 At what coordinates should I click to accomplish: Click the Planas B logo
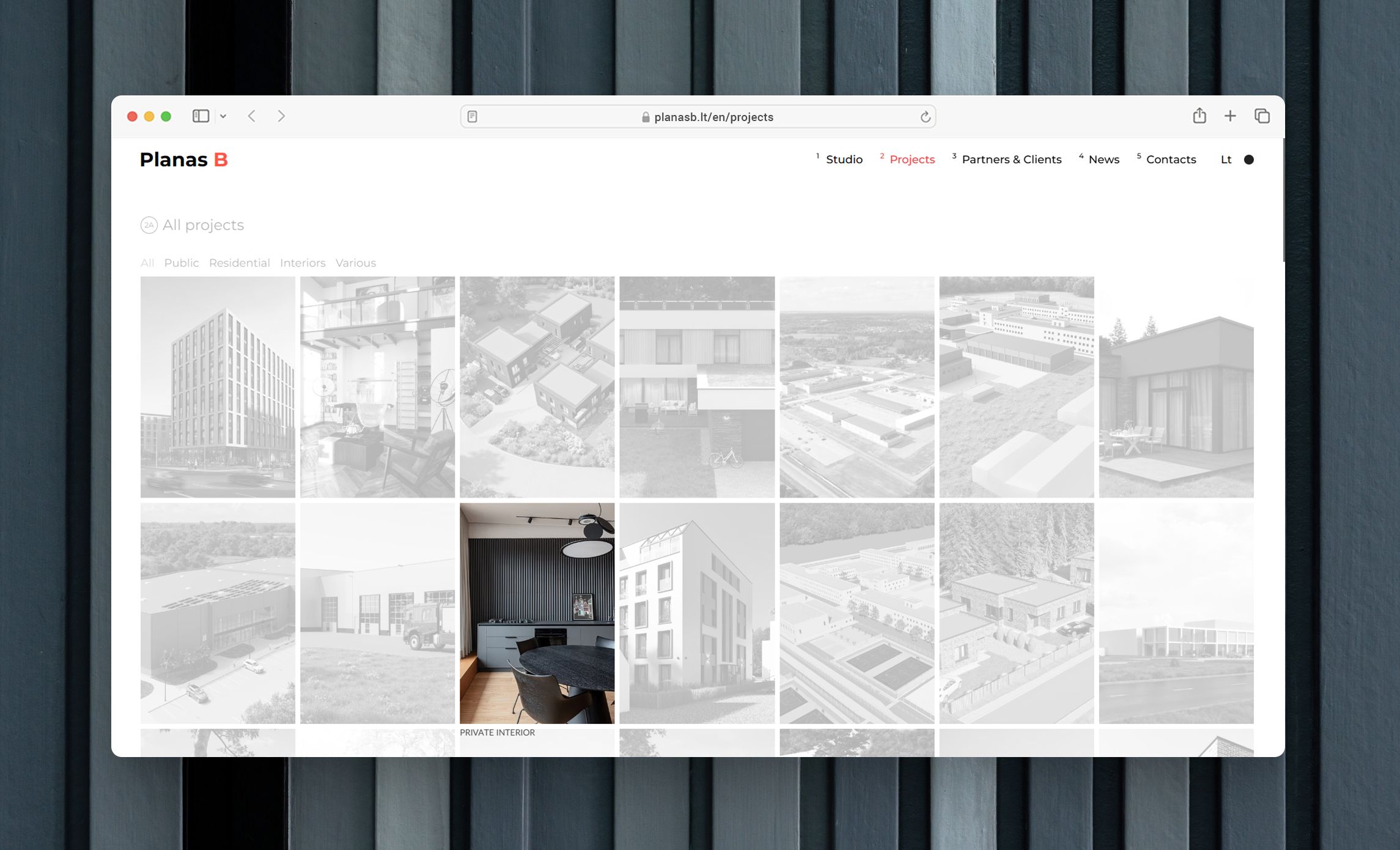click(184, 160)
